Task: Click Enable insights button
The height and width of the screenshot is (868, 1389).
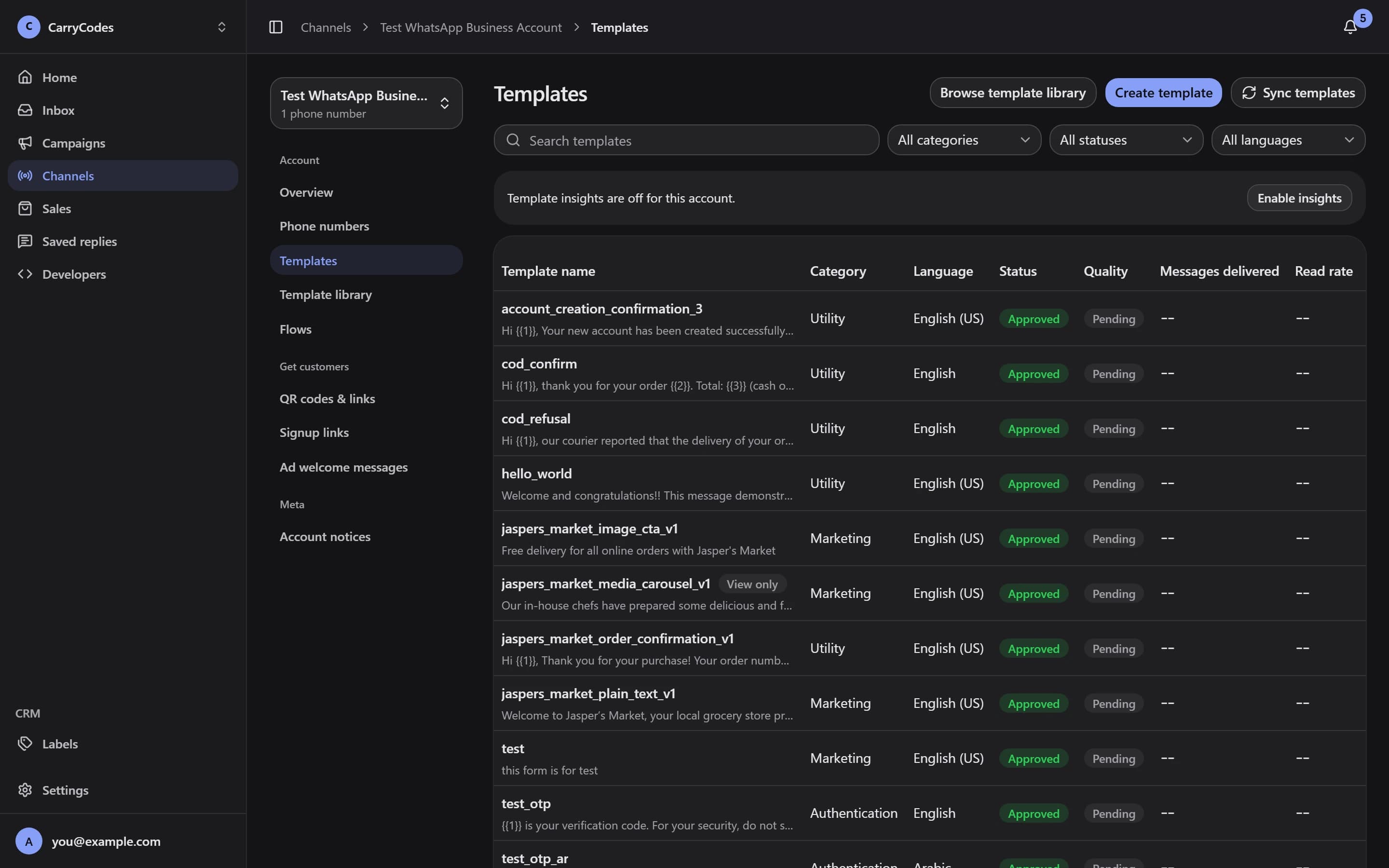Action: click(x=1299, y=198)
